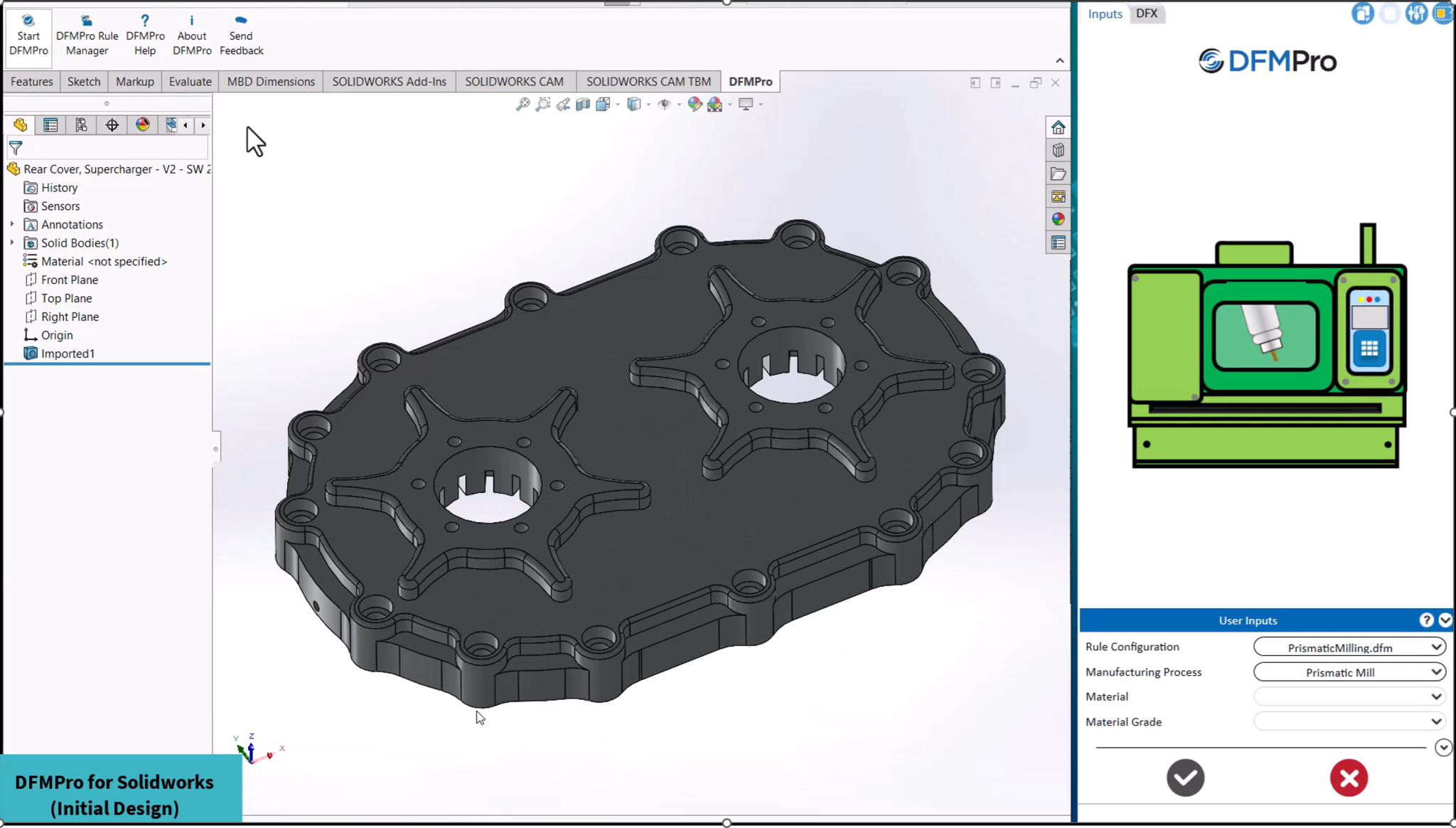Select Imported1 in the feature tree

(68, 354)
